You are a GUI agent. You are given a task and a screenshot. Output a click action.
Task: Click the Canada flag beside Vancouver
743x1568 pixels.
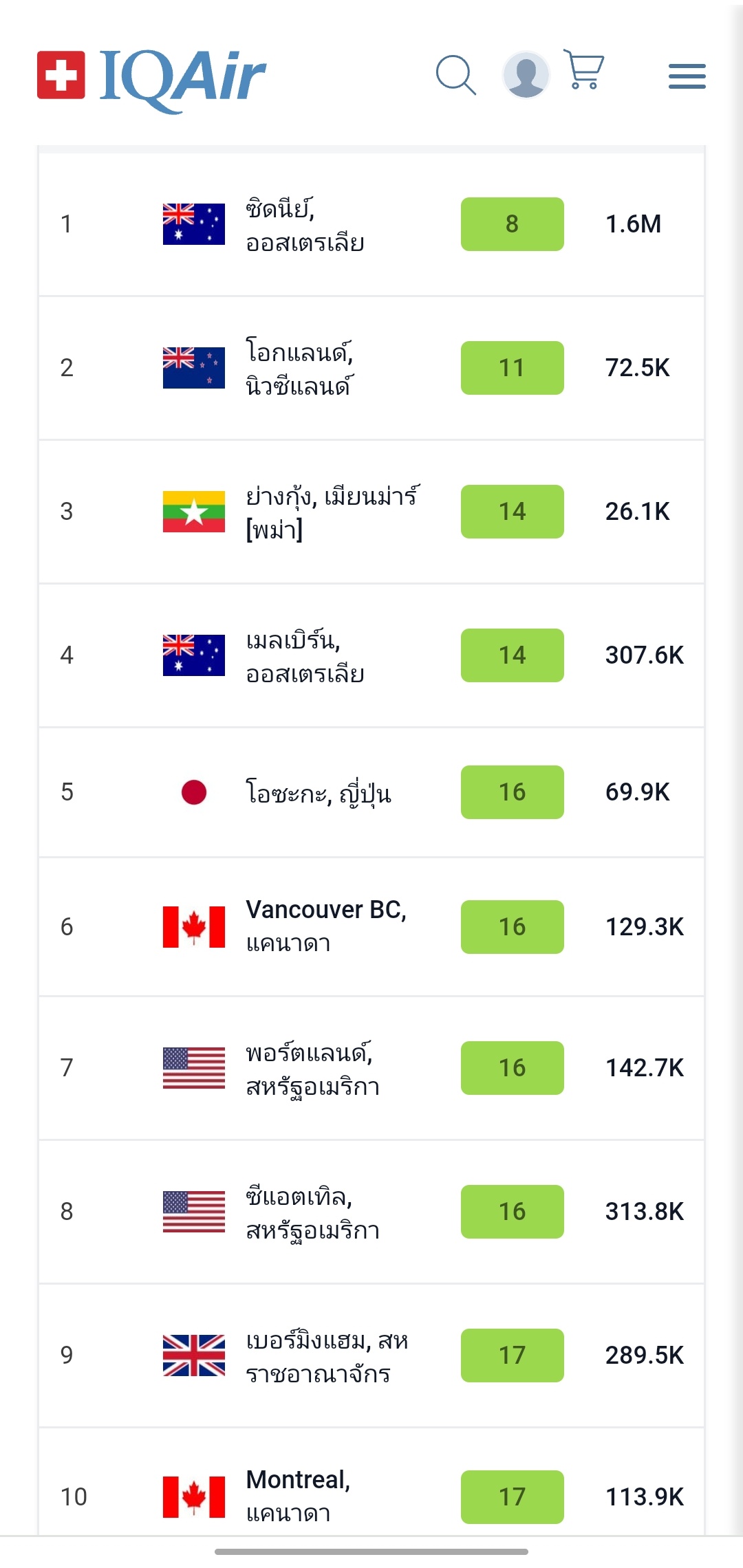(x=193, y=927)
